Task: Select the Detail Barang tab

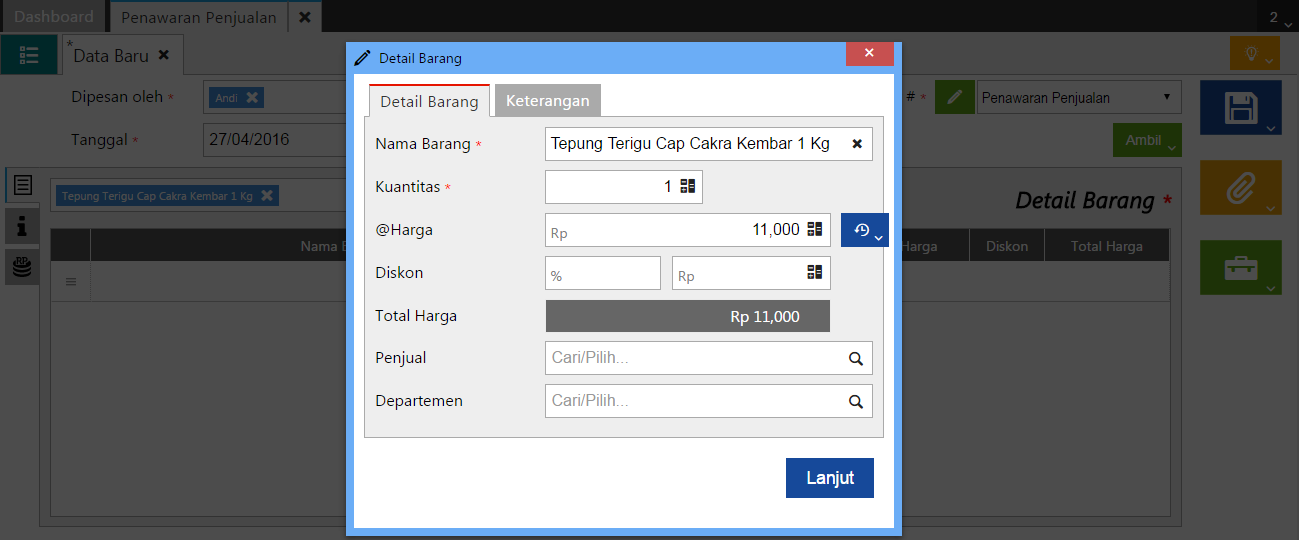Action: pyautogui.click(x=429, y=102)
